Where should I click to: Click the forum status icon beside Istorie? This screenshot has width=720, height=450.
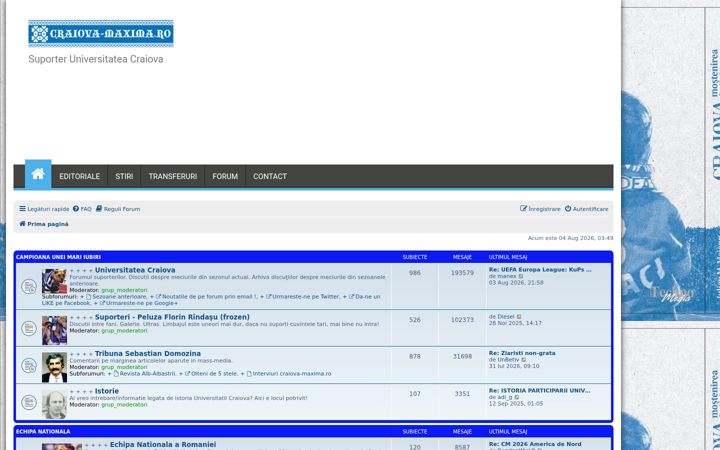(29, 402)
